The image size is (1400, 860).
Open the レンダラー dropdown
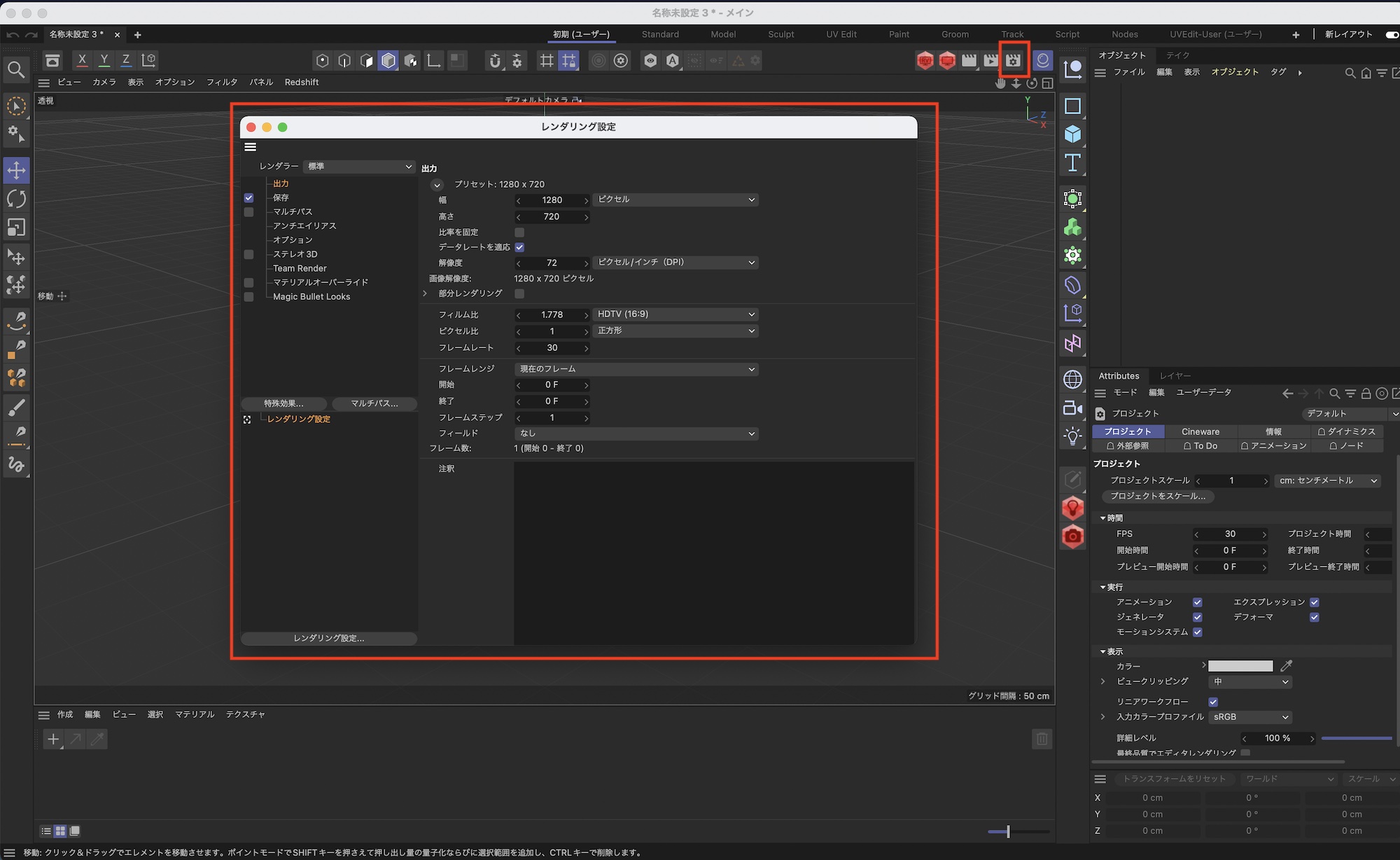[x=360, y=167]
